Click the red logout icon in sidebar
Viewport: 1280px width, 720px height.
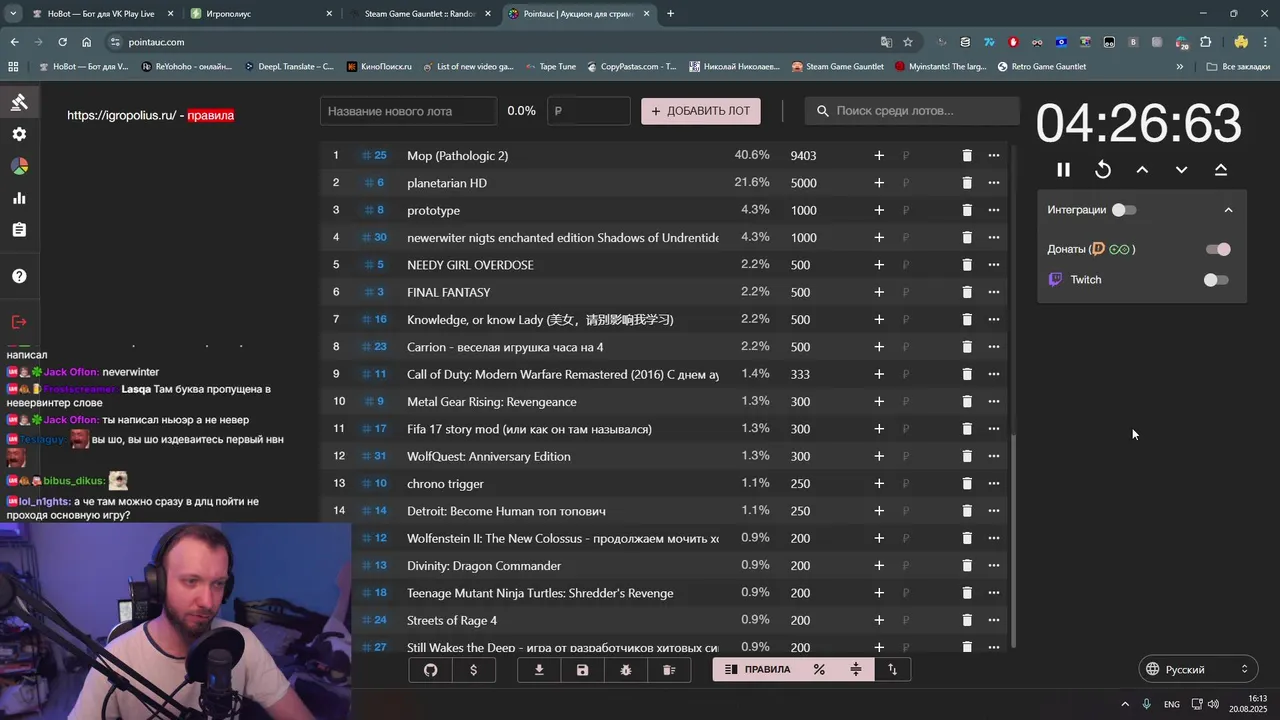click(x=19, y=322)
